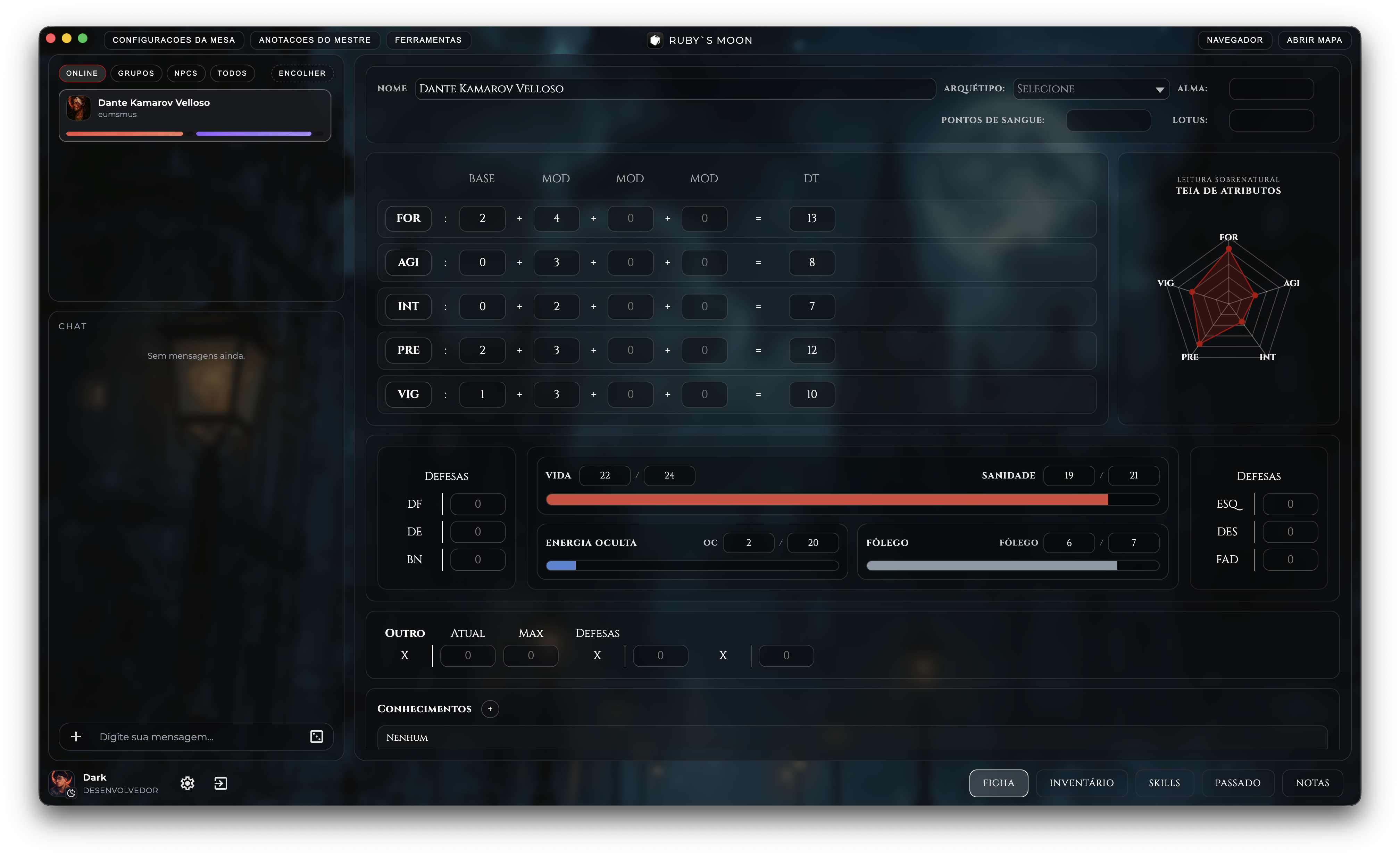This screenshot has height=857, width=1400.
Task: Click Dante Kamarov Velloso avatar in player list
Action: (79, 107)
